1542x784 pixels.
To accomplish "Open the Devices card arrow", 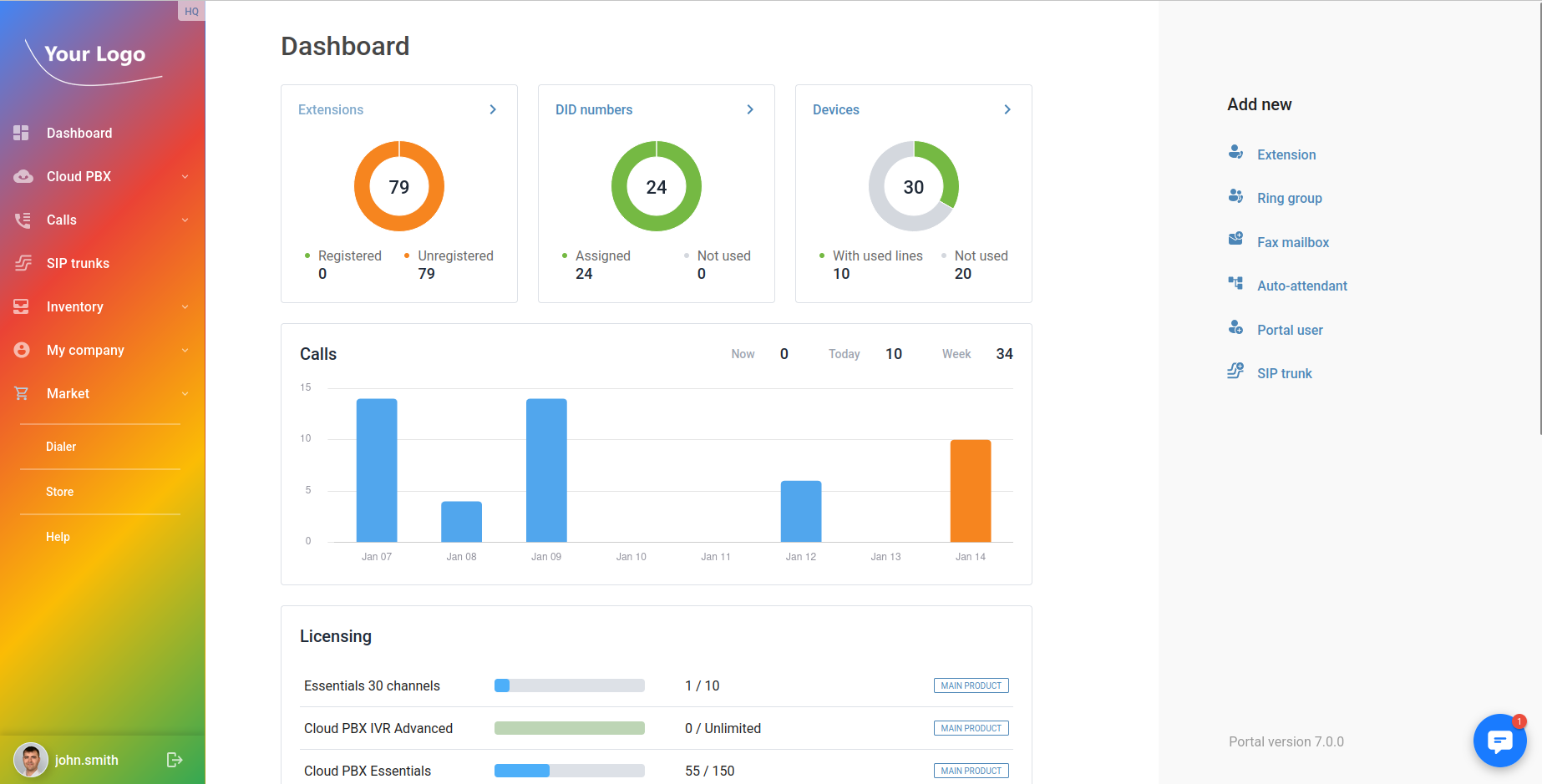I will tap(1007, 109).
